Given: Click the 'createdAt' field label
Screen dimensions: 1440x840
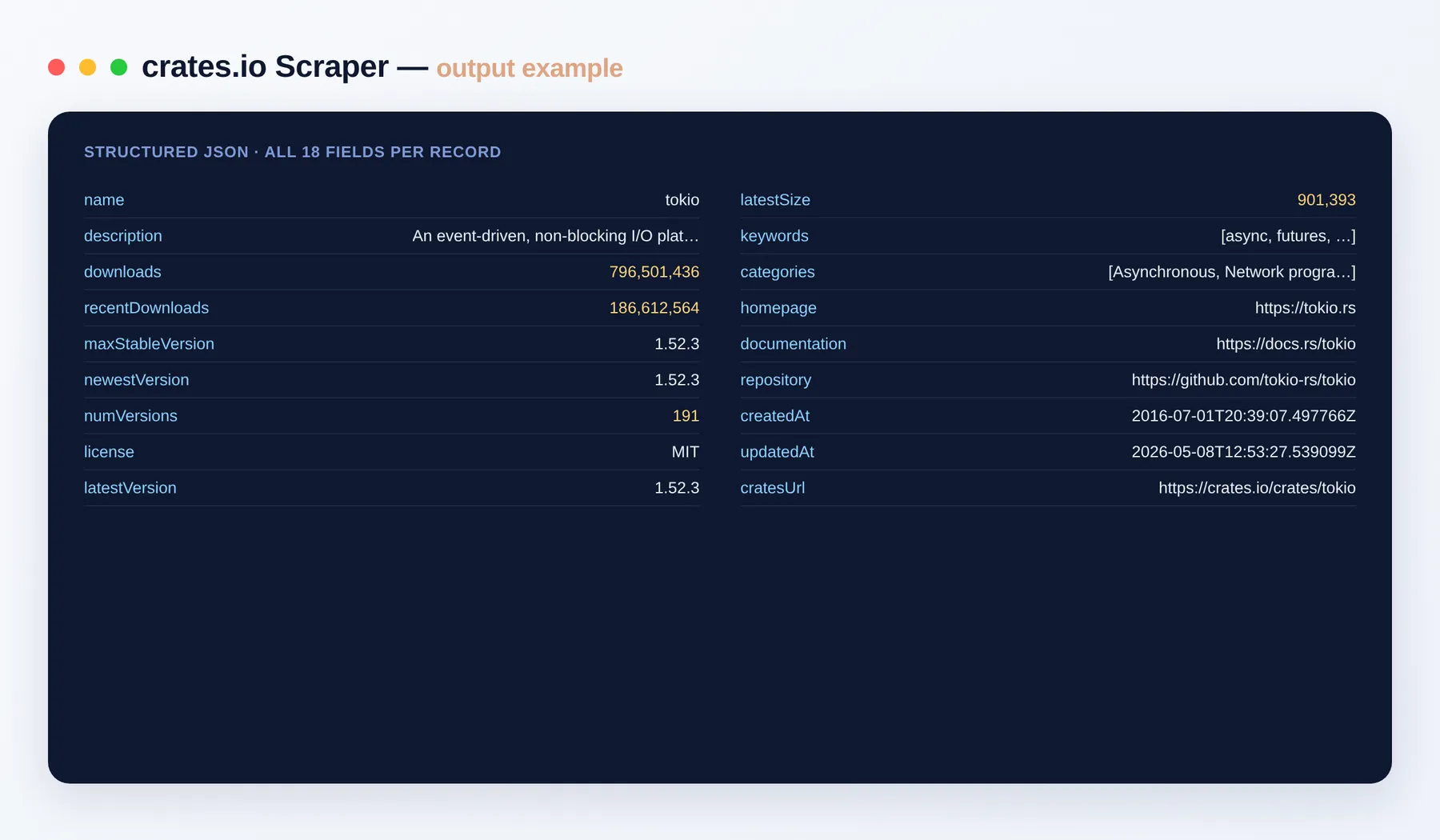Looking at the screenshot, I should click(x=775, y=416).
